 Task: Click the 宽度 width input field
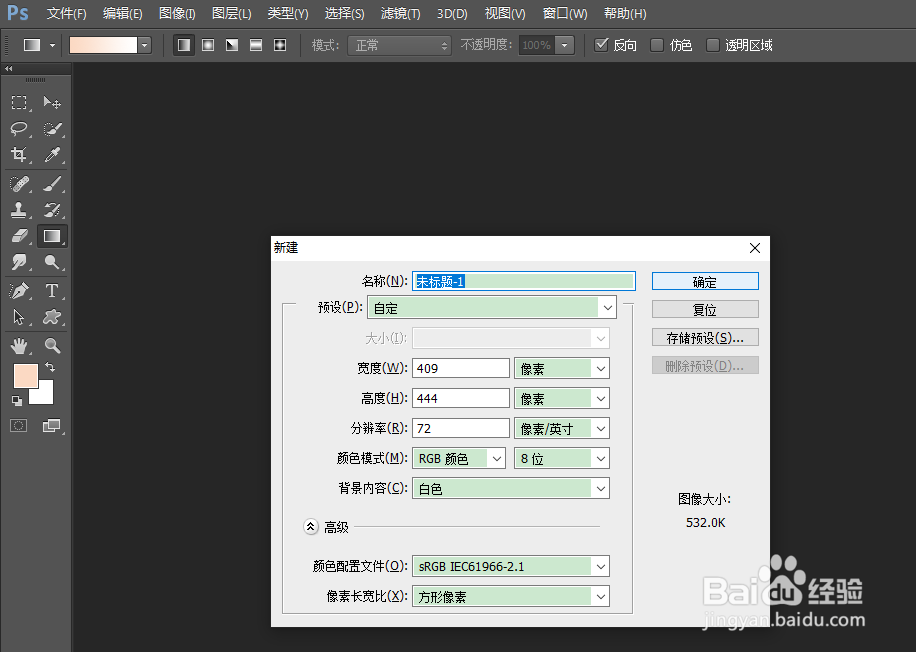pos(461,369)
